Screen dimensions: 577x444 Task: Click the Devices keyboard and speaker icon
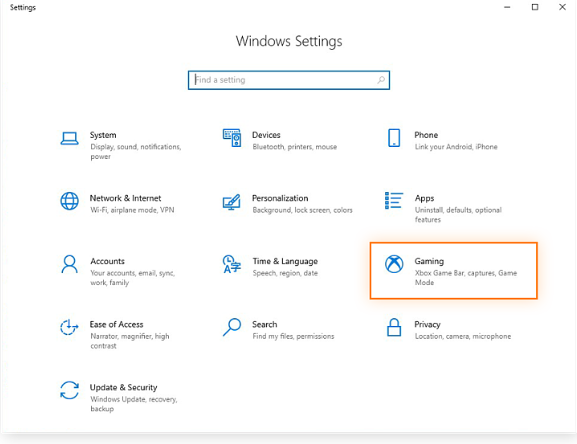pos(232,138)
